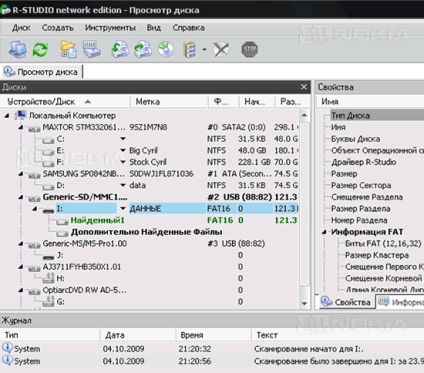
Task: Select the D: partition icon
Action: click(x=49, y=186)
